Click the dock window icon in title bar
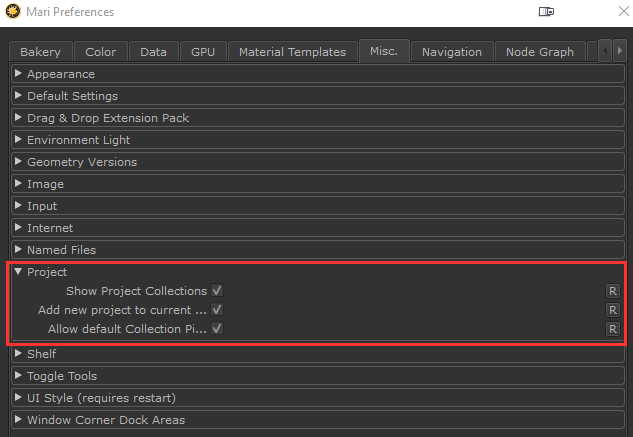The width and height of the screenshot is (633, 437). pos(546,12)
